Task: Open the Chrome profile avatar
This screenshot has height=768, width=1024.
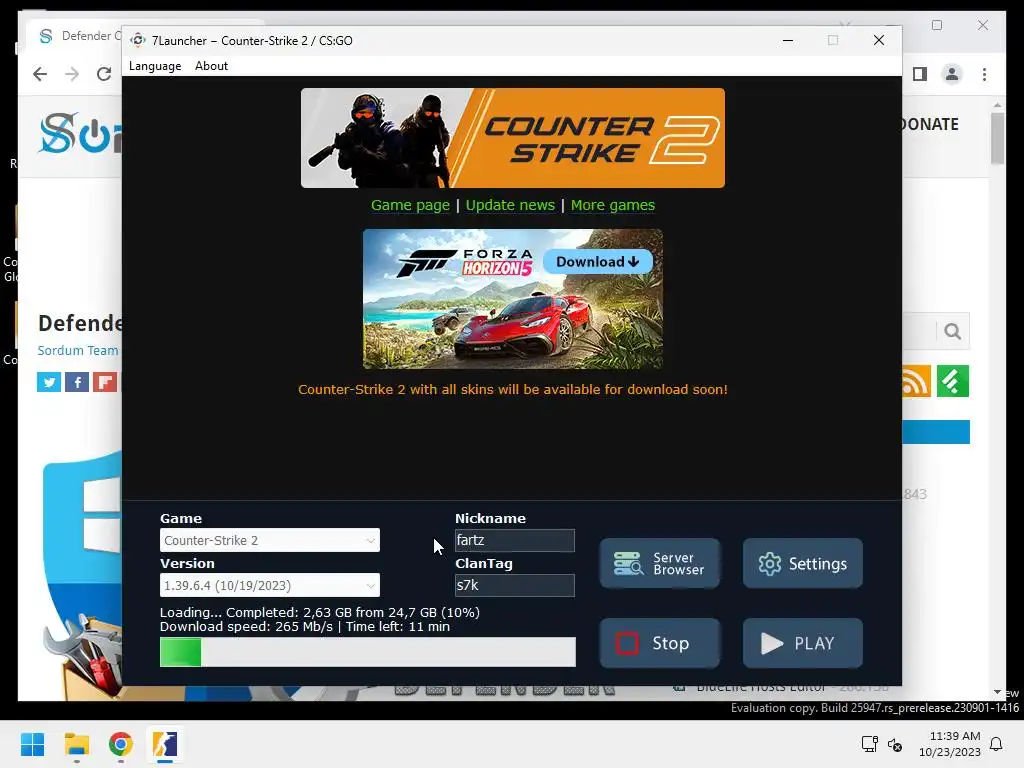Action: 952,74
